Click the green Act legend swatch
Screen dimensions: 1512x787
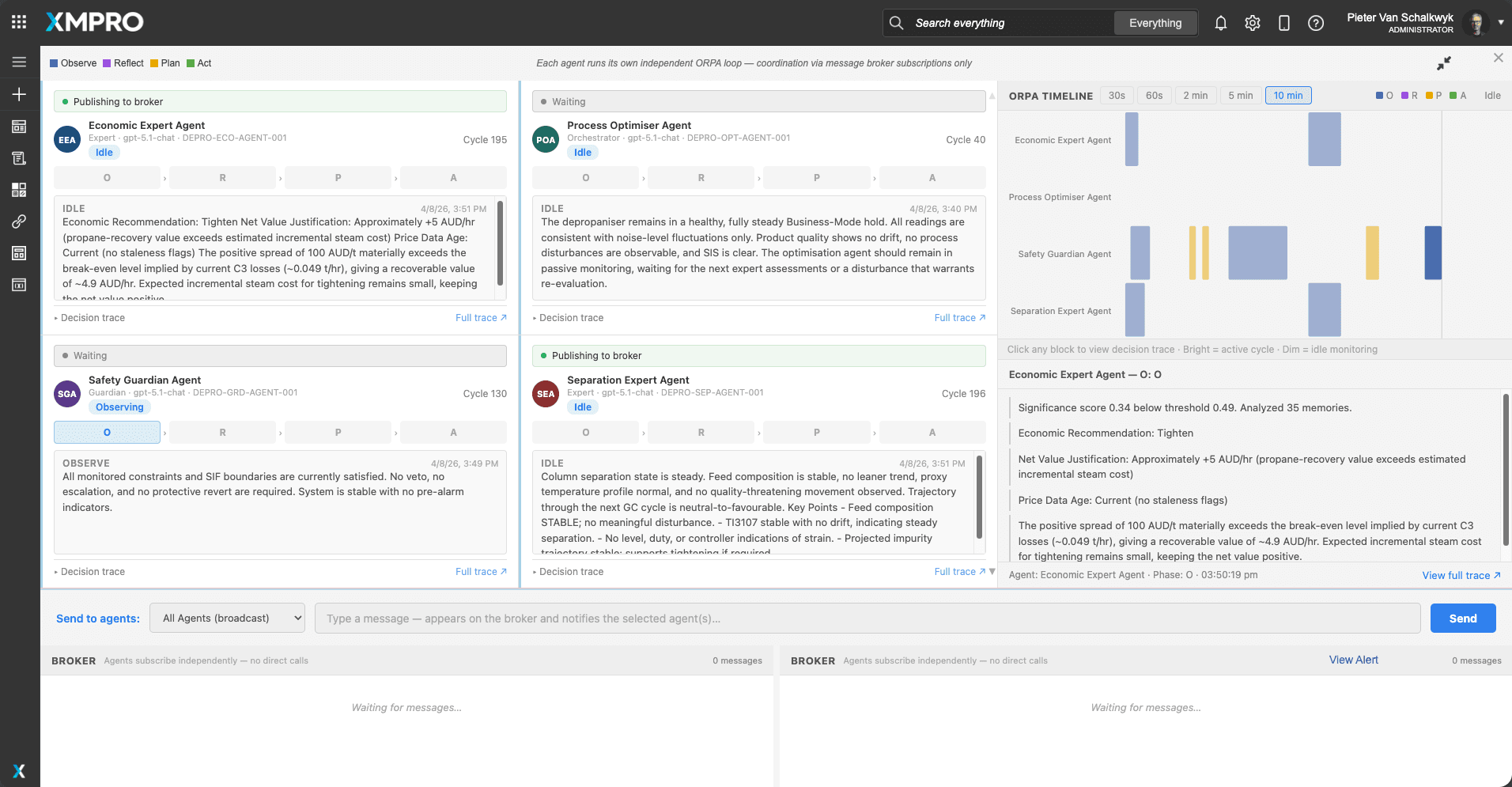[191, 63]
